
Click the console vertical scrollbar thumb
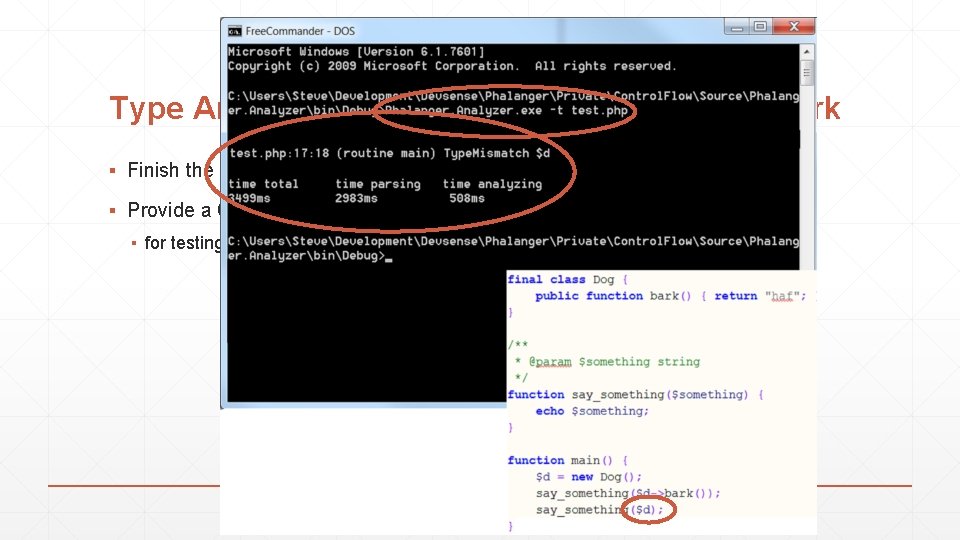tap(806, 73)
